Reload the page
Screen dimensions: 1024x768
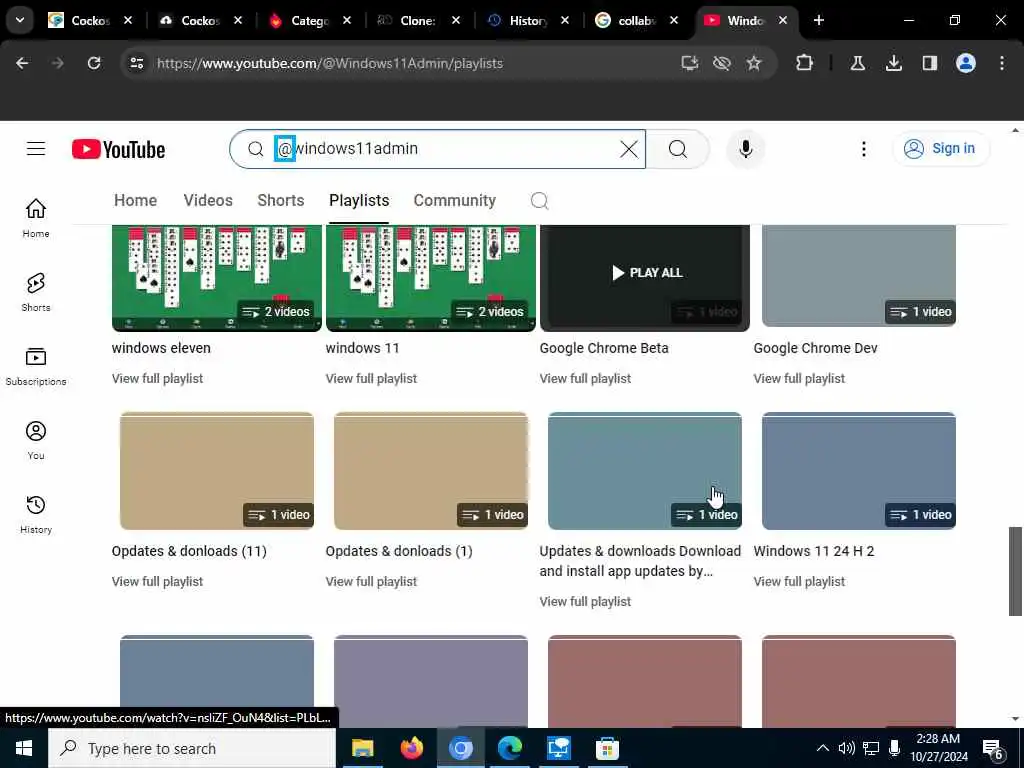[94, 63]
